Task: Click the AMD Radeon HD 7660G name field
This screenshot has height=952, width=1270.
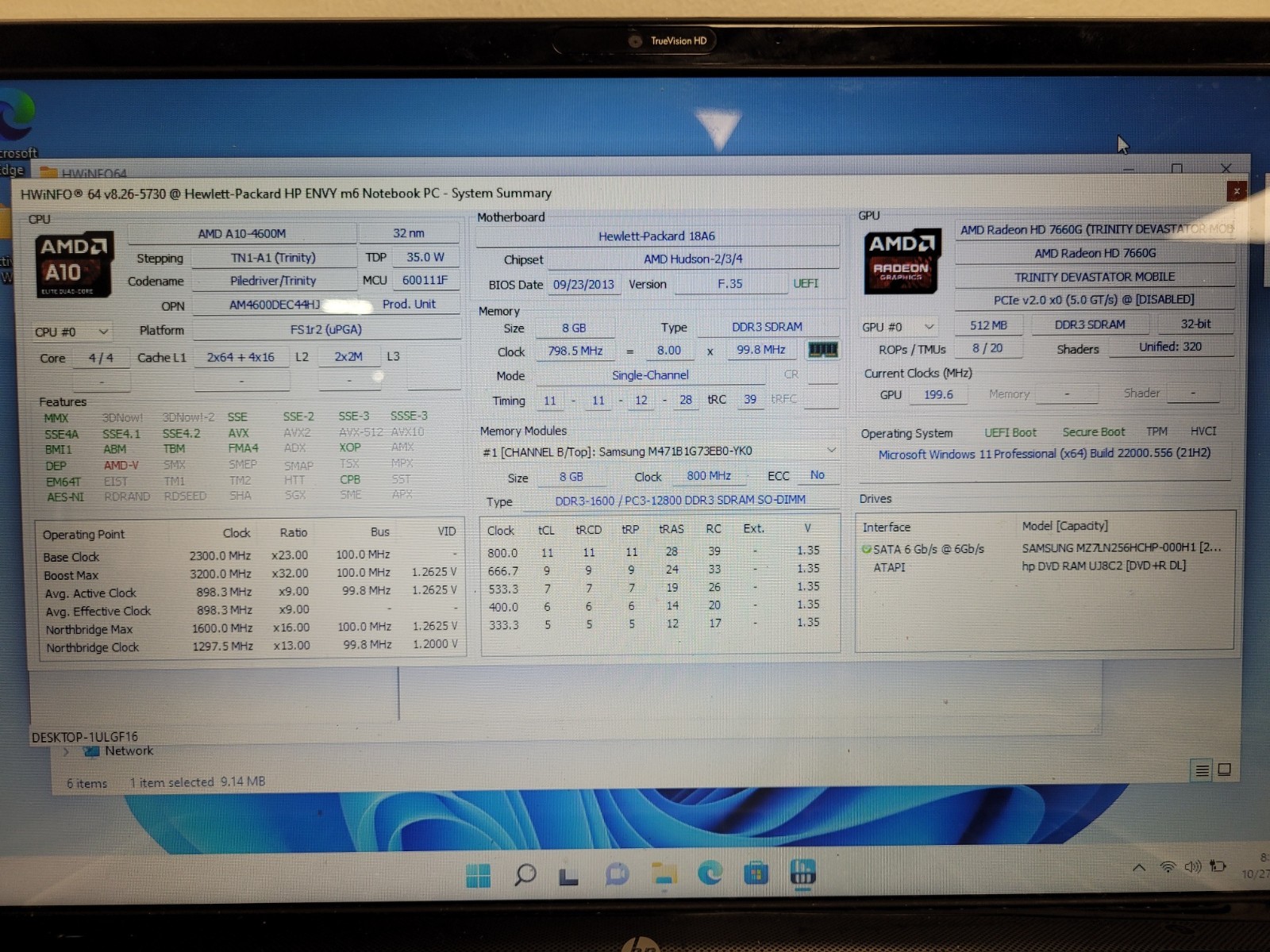Action: (x=1095, y=253)
